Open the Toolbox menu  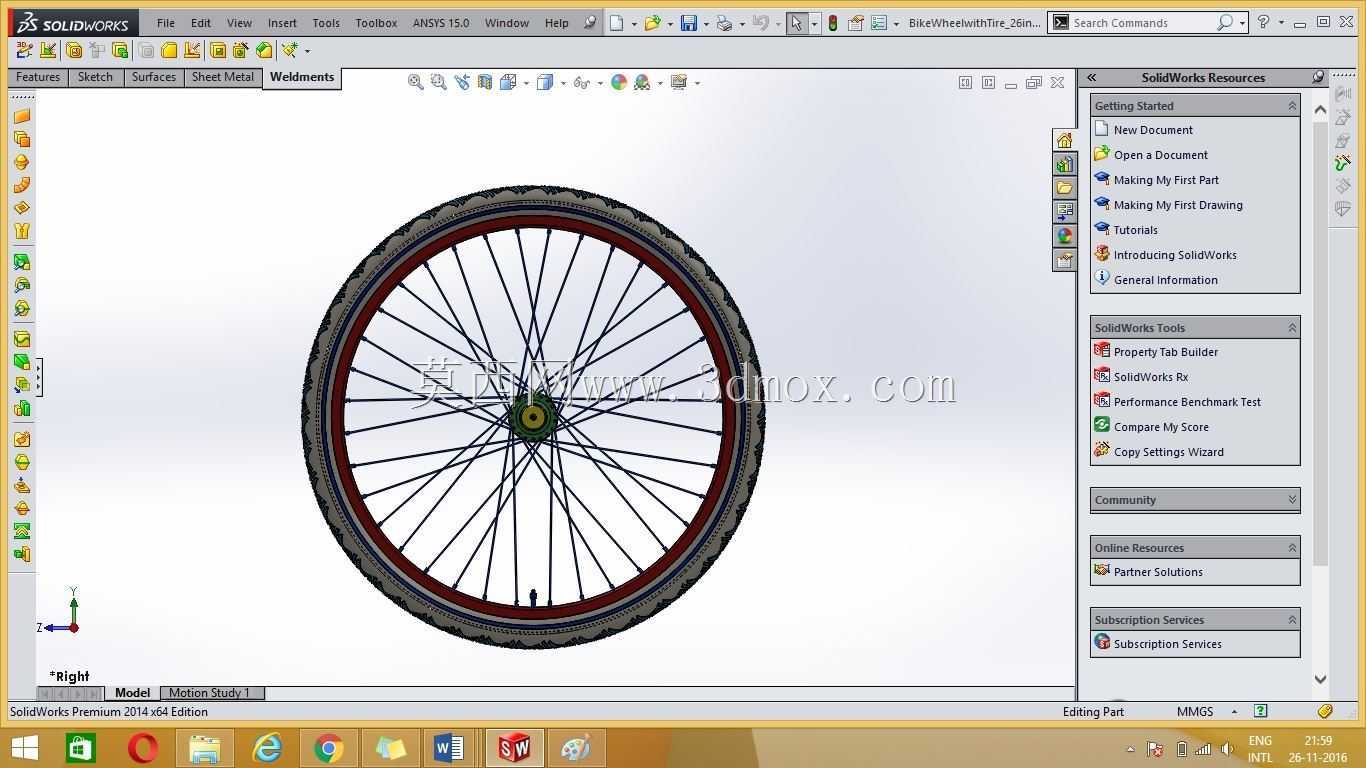[x=376, y=22]
